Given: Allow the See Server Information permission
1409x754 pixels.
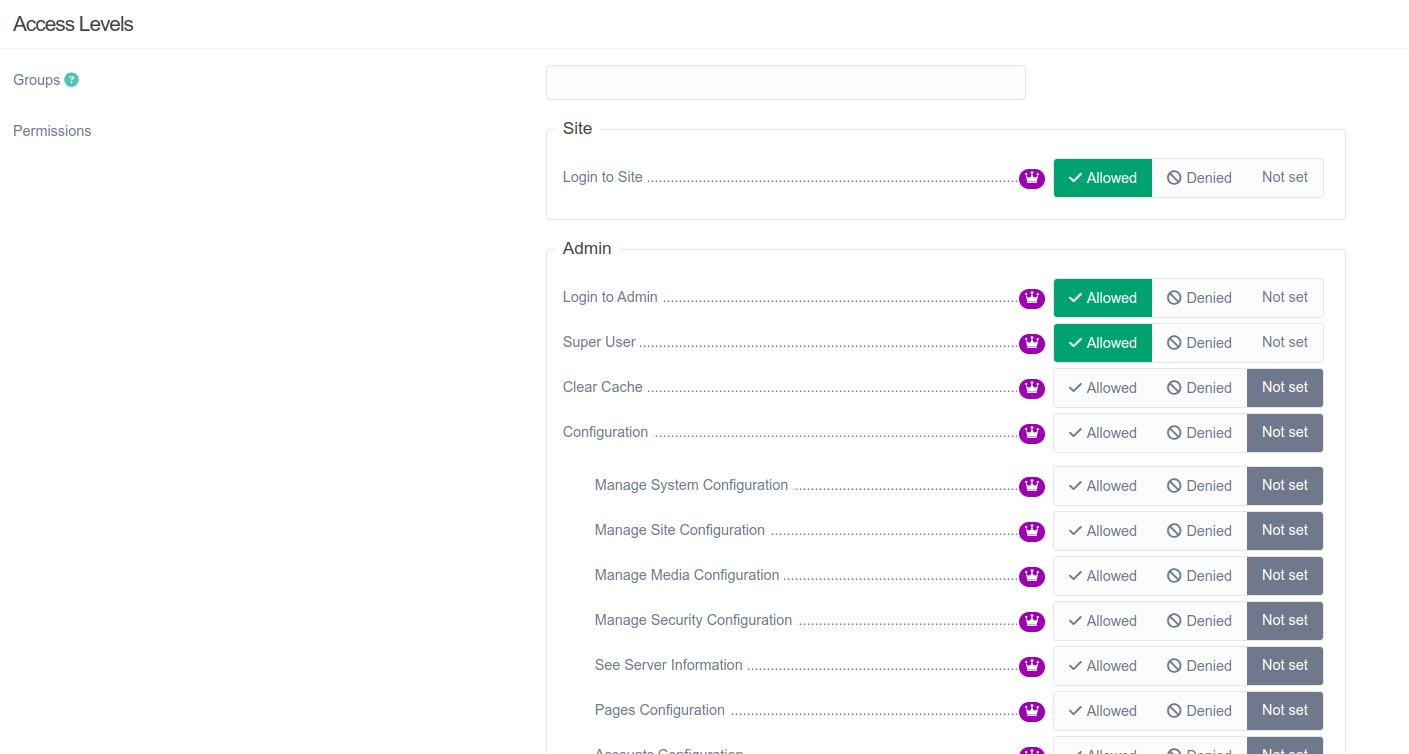Looking at the screenshot, I should coord(1102,666).
